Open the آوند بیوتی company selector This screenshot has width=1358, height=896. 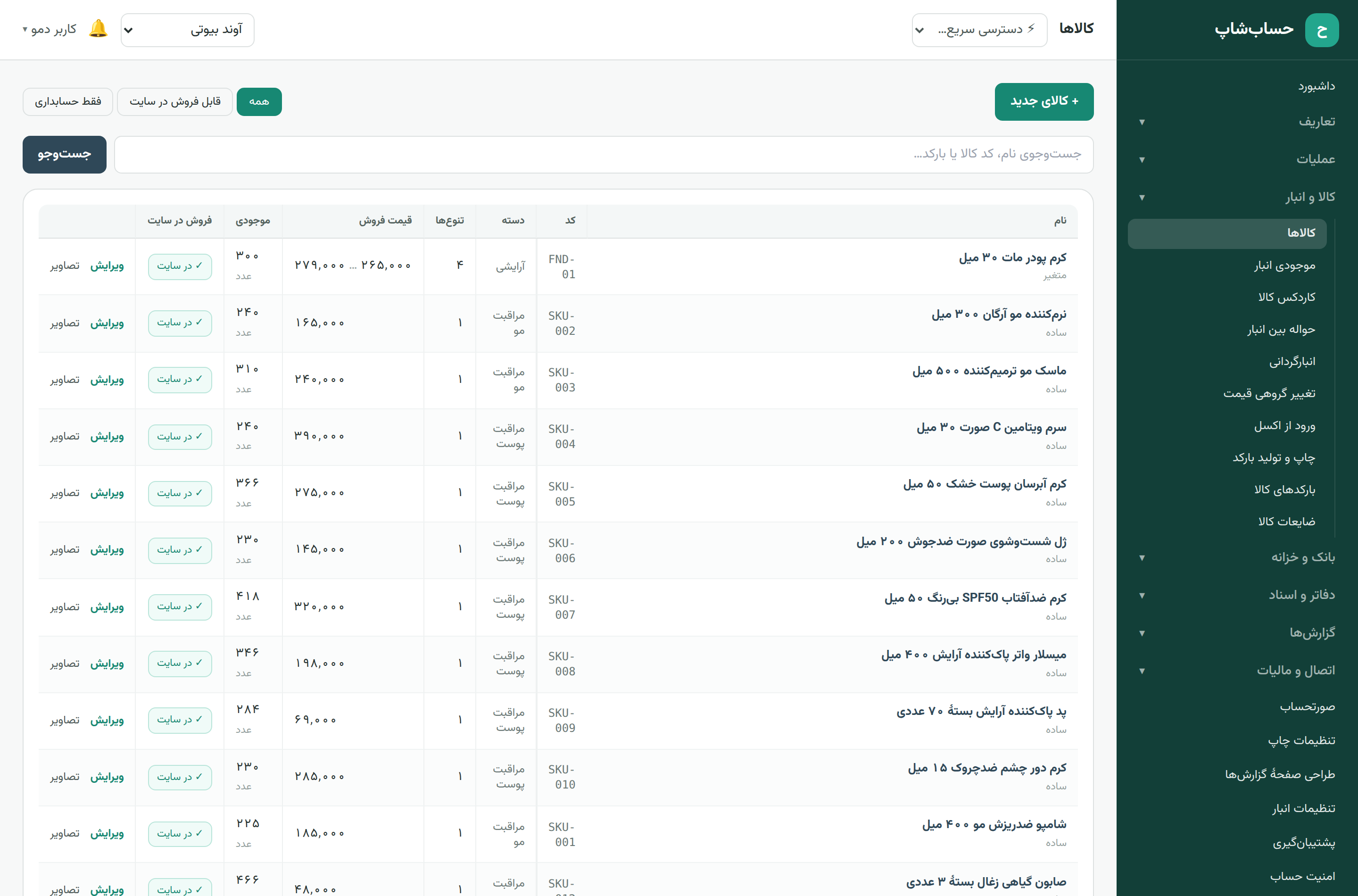coord(187,30)
